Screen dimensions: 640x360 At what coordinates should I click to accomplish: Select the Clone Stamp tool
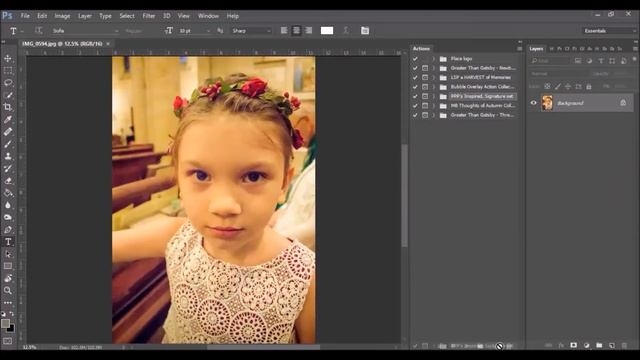click(8, 156)
